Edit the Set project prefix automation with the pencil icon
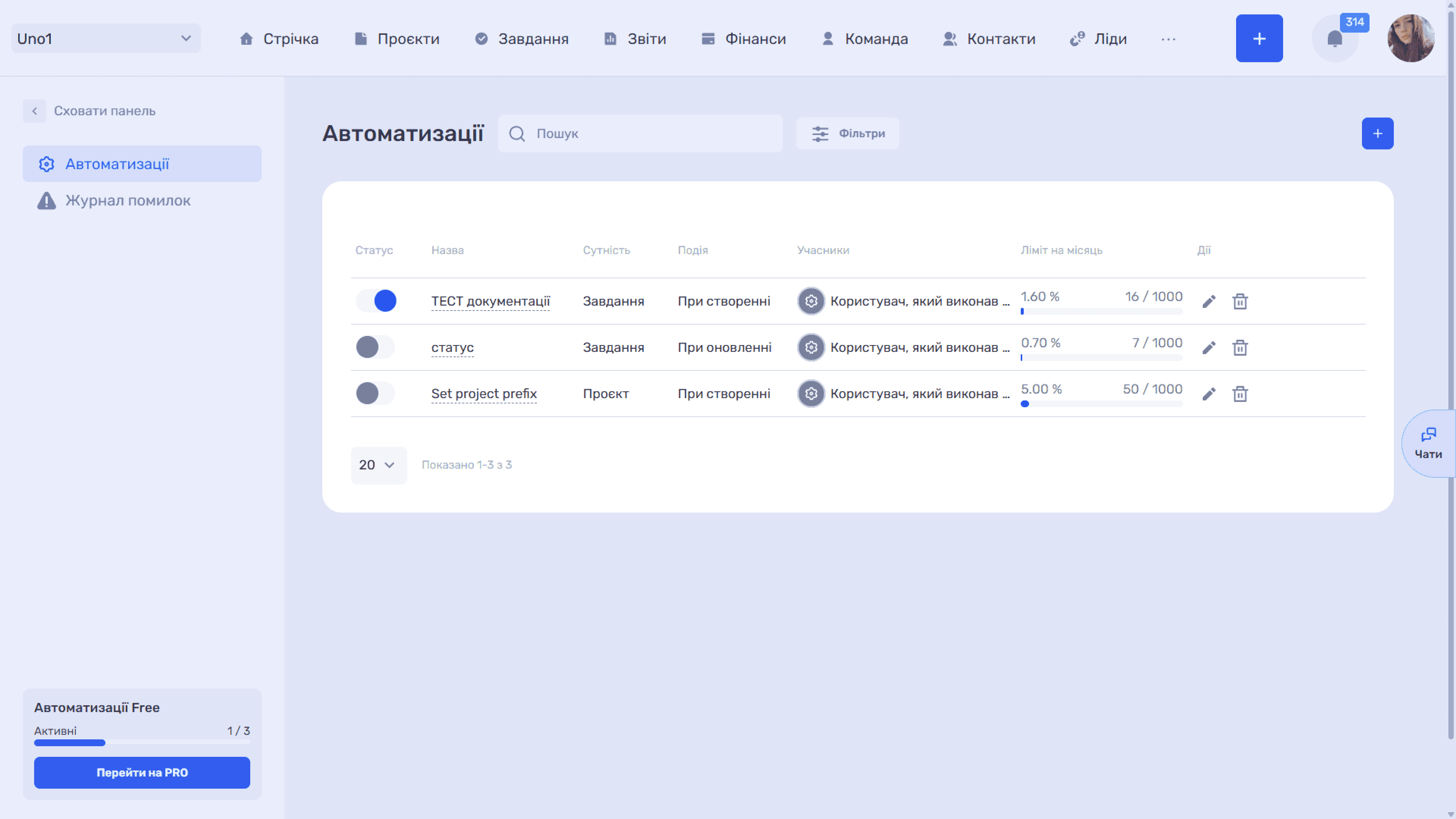Screen dimensions: 1456x819 1208,394
